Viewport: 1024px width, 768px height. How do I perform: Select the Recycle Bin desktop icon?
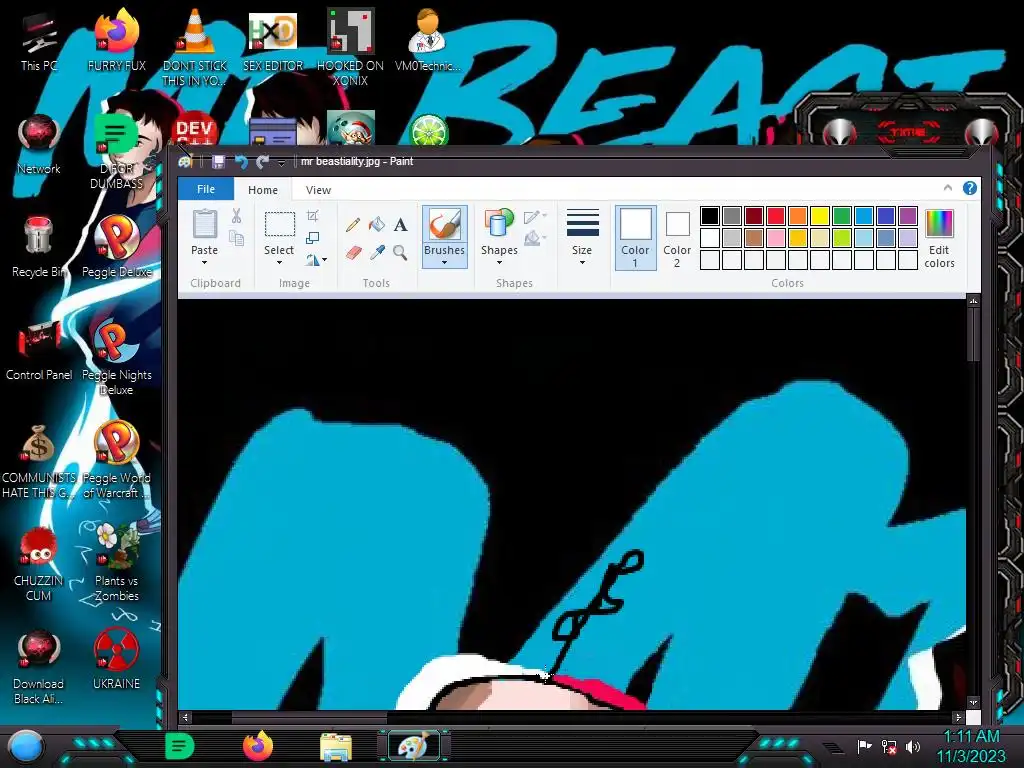click(39, 248)
